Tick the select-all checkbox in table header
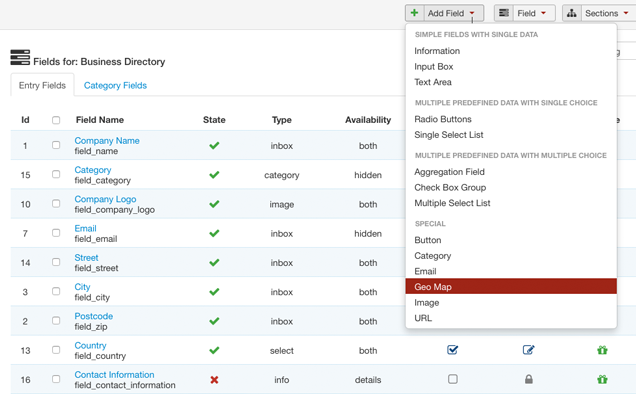 (x=56, y=120)
